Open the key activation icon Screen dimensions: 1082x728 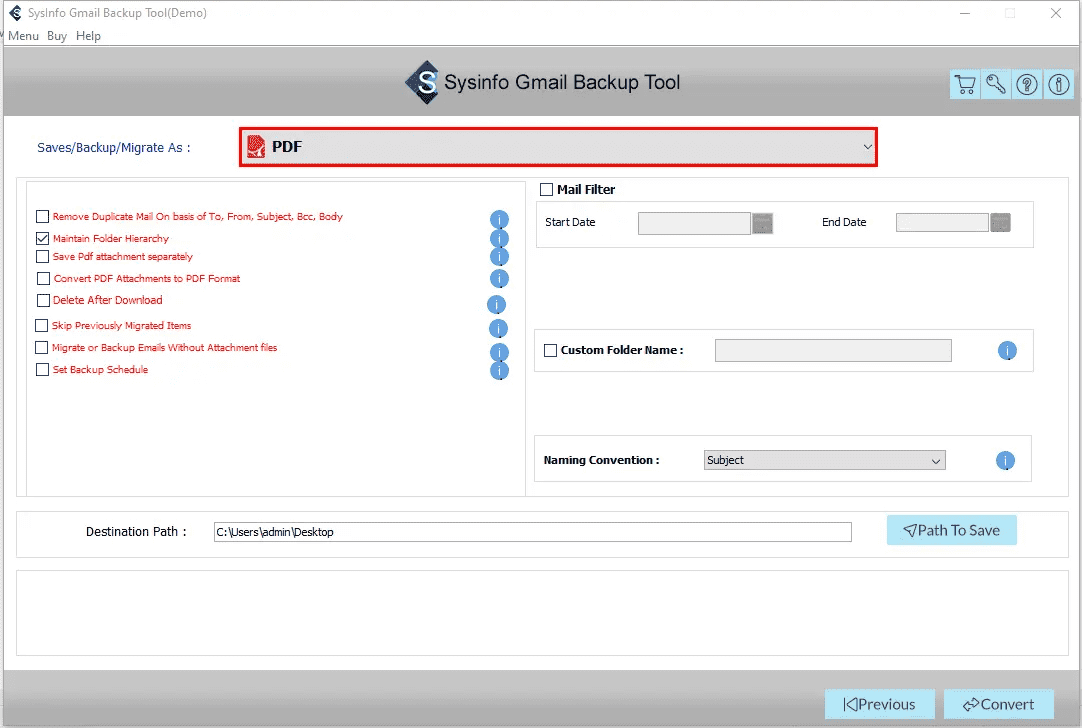[996, 84]
